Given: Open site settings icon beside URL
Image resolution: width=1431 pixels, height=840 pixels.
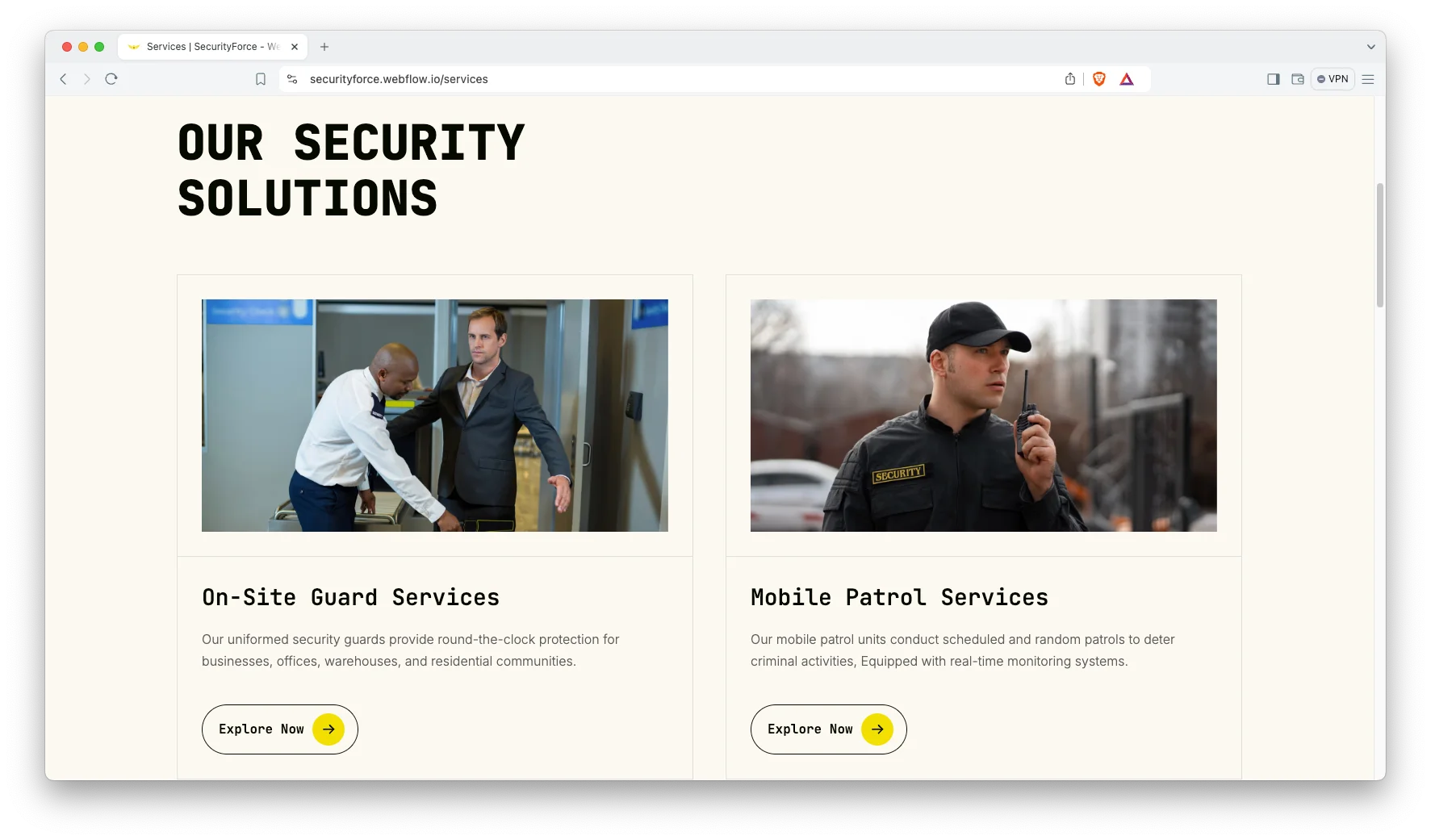Looking at the screenshot, I should point(293,79).
